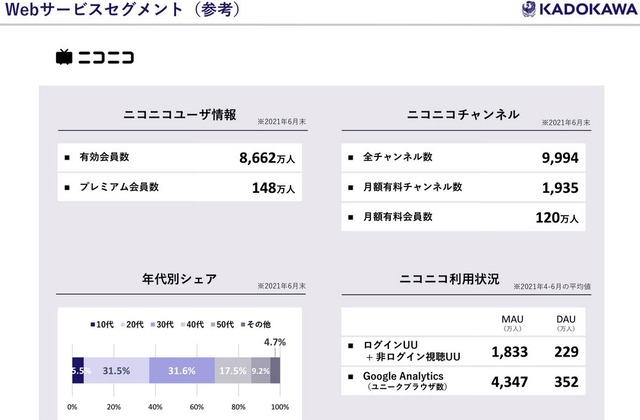Select the heading 'ニコニコユーザ情報'
The height and width of the screenshot is (420, 640).
180,114
